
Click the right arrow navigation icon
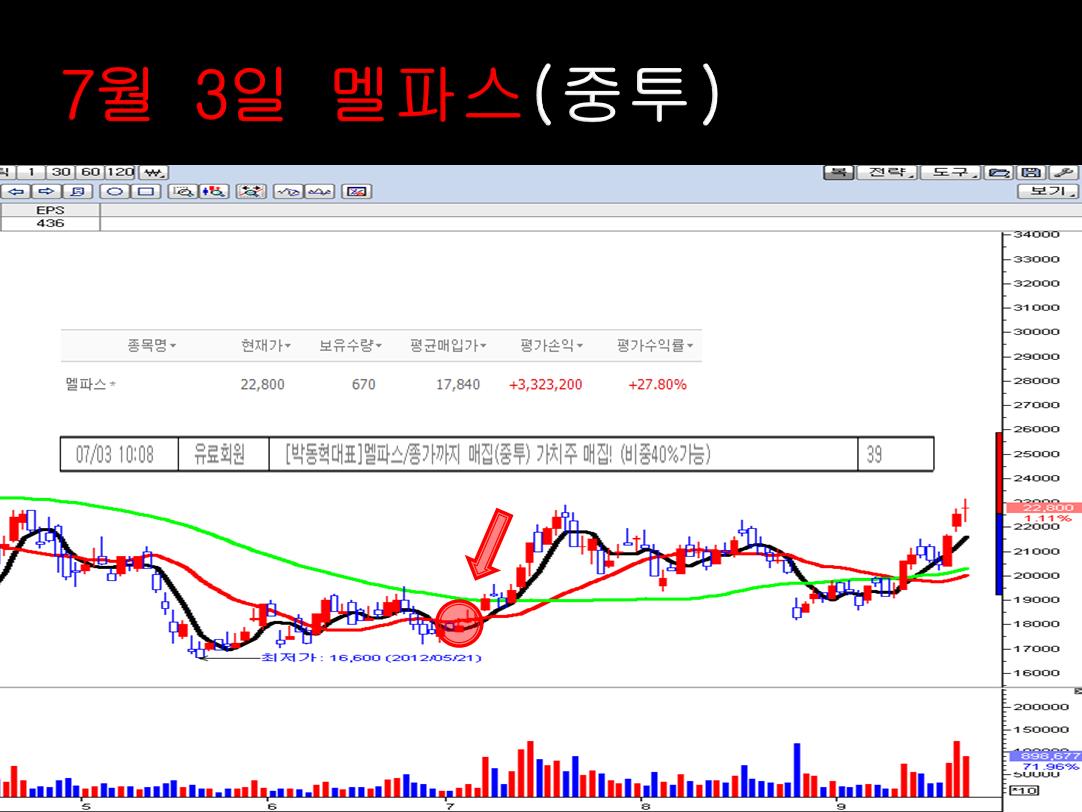click(x=46, y=191)
